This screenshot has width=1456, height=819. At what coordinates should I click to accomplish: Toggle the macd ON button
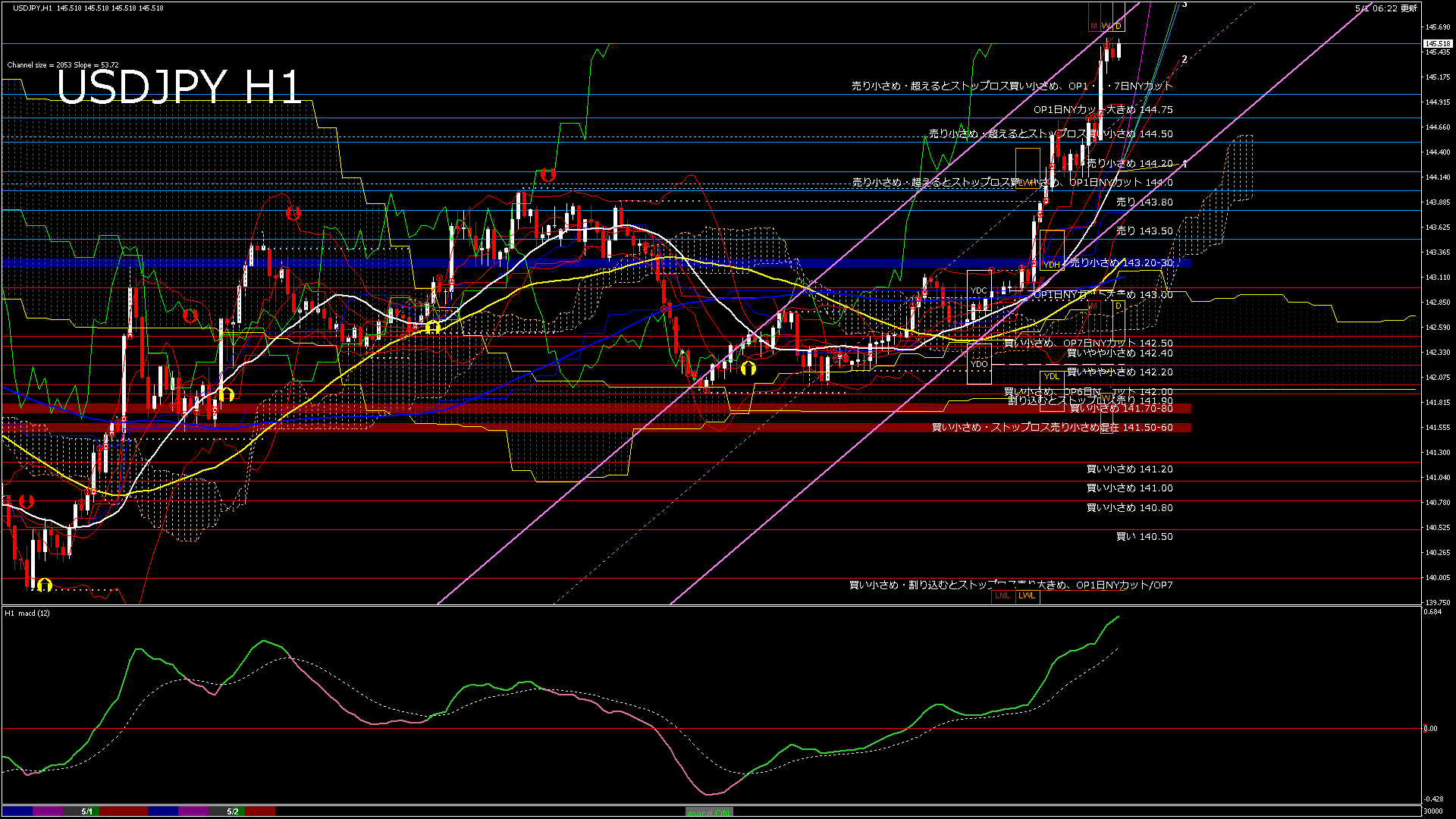(x=709, y=812)
